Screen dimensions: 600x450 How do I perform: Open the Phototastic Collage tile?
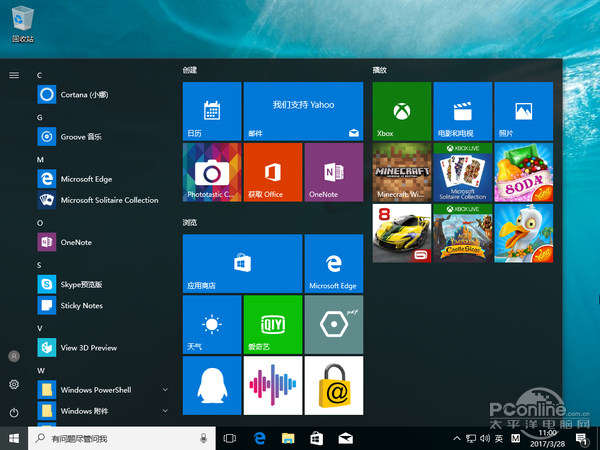point(212,172)
